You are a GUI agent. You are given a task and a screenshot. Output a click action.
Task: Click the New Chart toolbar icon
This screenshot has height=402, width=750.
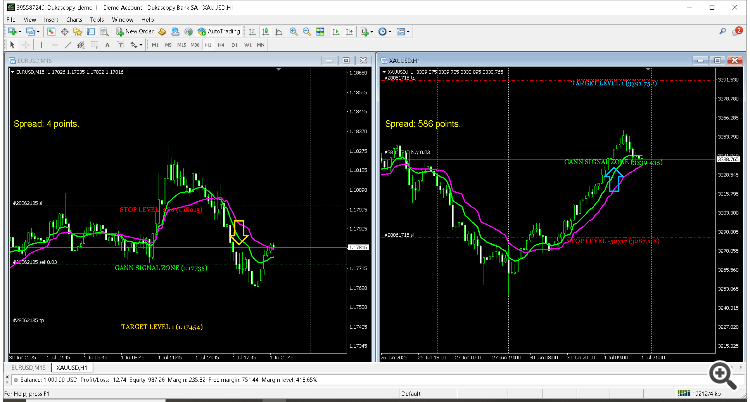click(x=12, y=32)
